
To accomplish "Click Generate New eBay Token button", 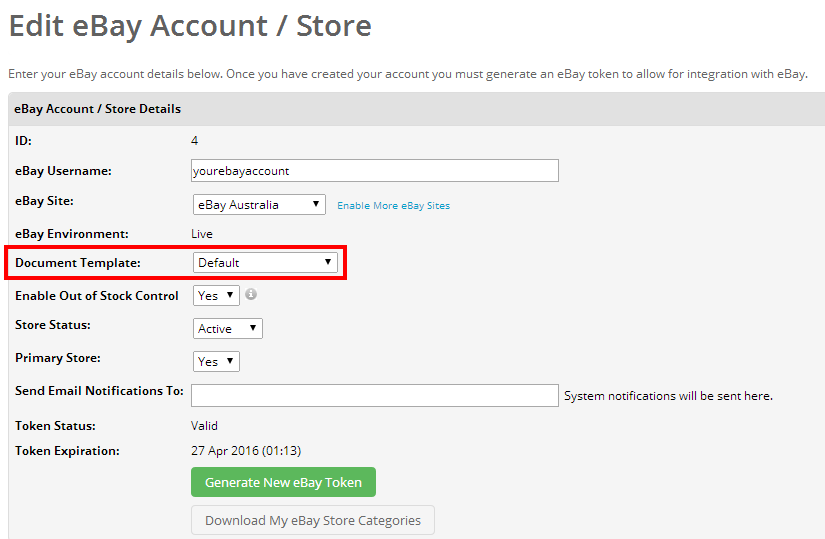I will click(284, 482).
